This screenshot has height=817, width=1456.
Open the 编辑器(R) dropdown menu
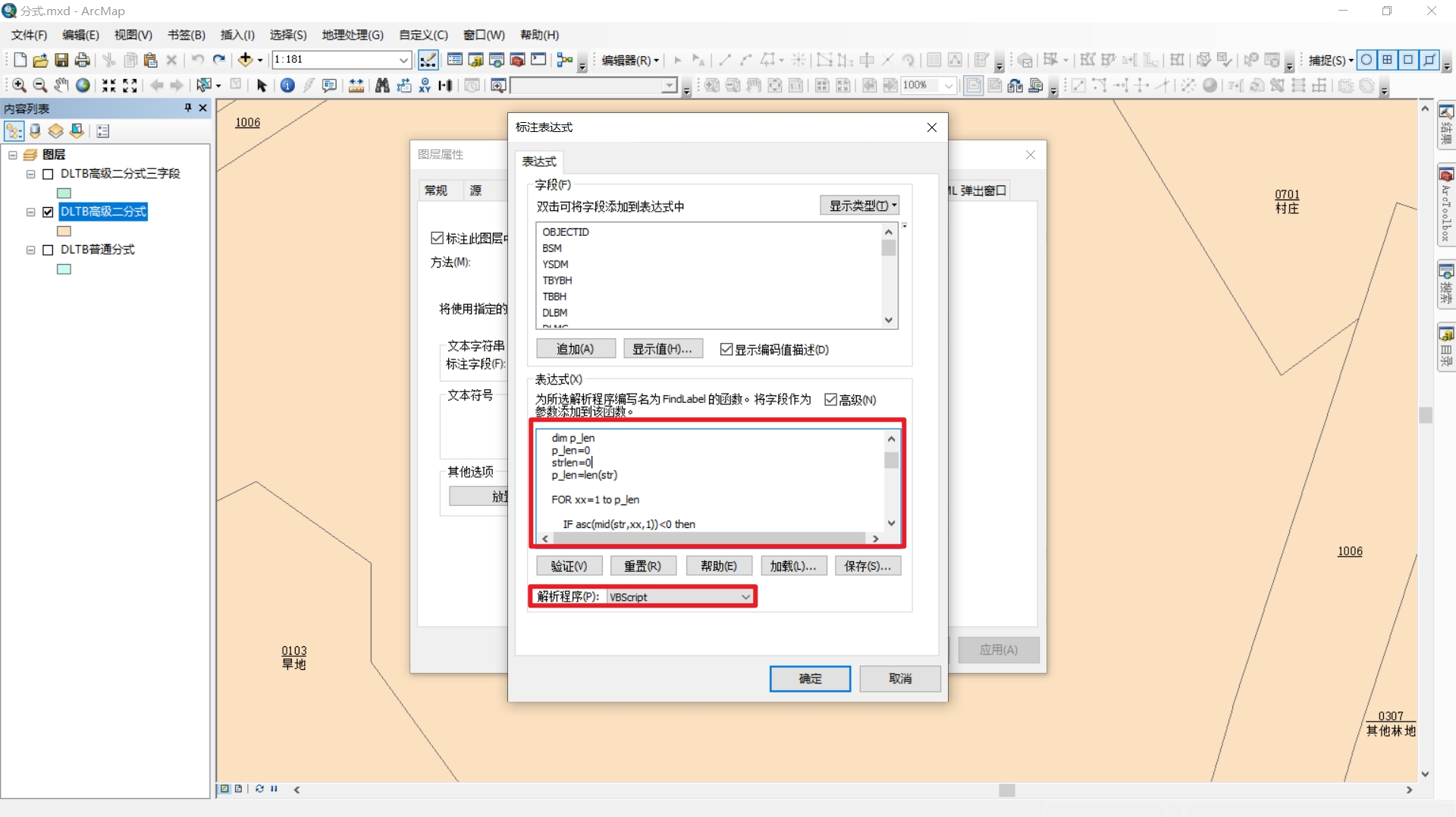[630, 60]
